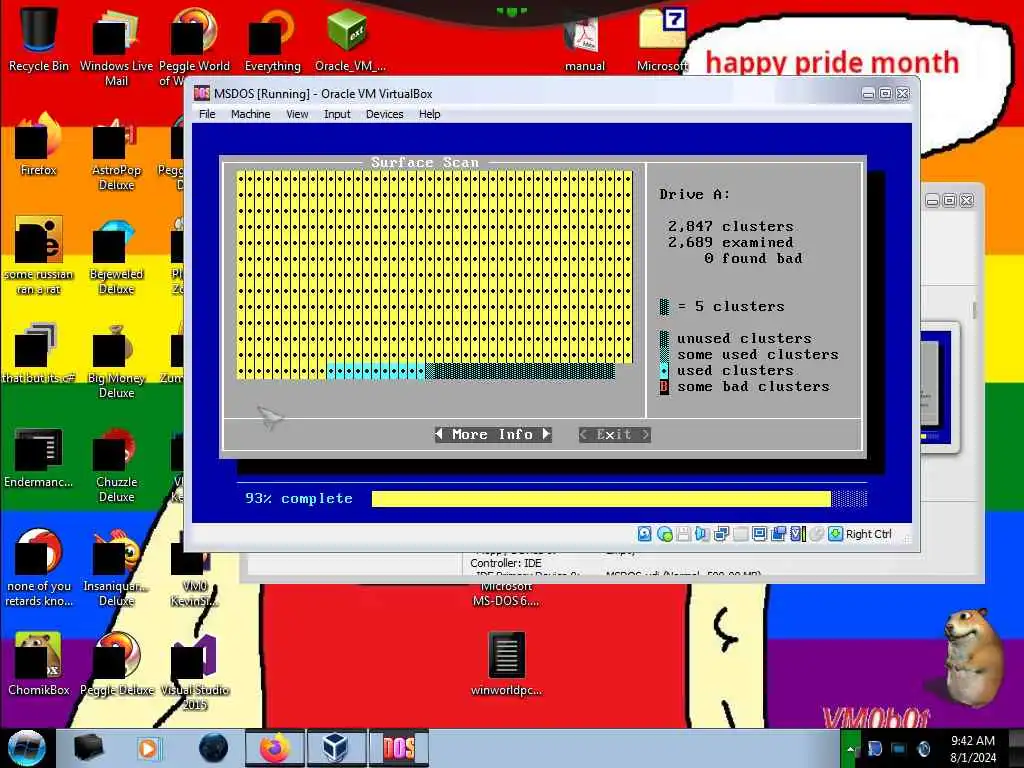Open the File menu in the VirtualBox window
Screen dimensions: 1024x768
point(207,114)
